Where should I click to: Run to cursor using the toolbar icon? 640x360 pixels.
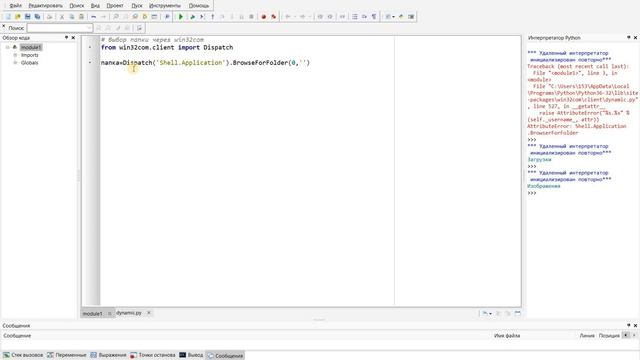202,17
